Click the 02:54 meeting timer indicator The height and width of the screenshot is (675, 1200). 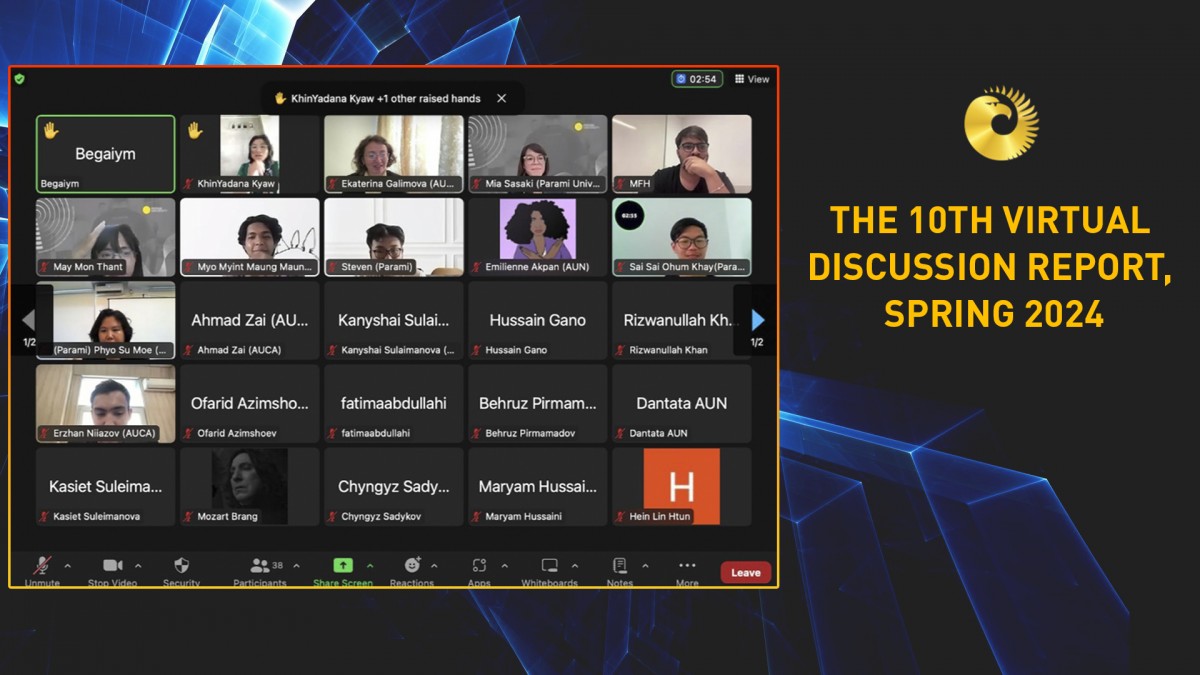(697, 79)
